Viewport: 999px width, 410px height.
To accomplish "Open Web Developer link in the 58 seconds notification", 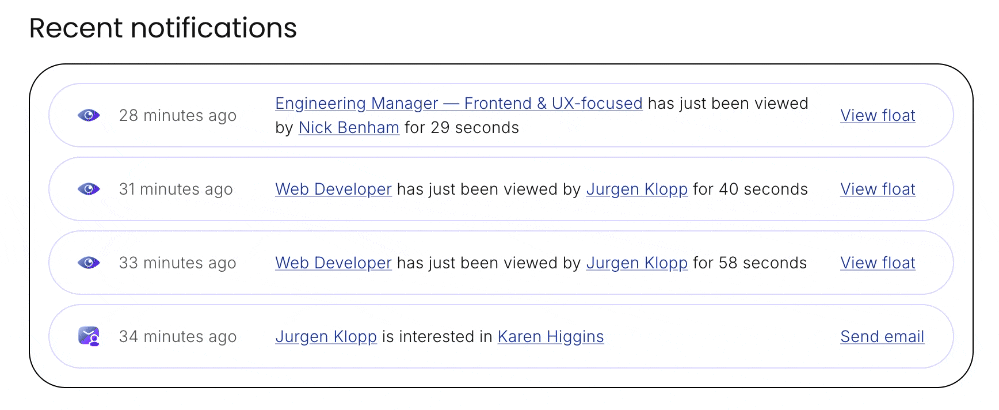I will 333,263.
